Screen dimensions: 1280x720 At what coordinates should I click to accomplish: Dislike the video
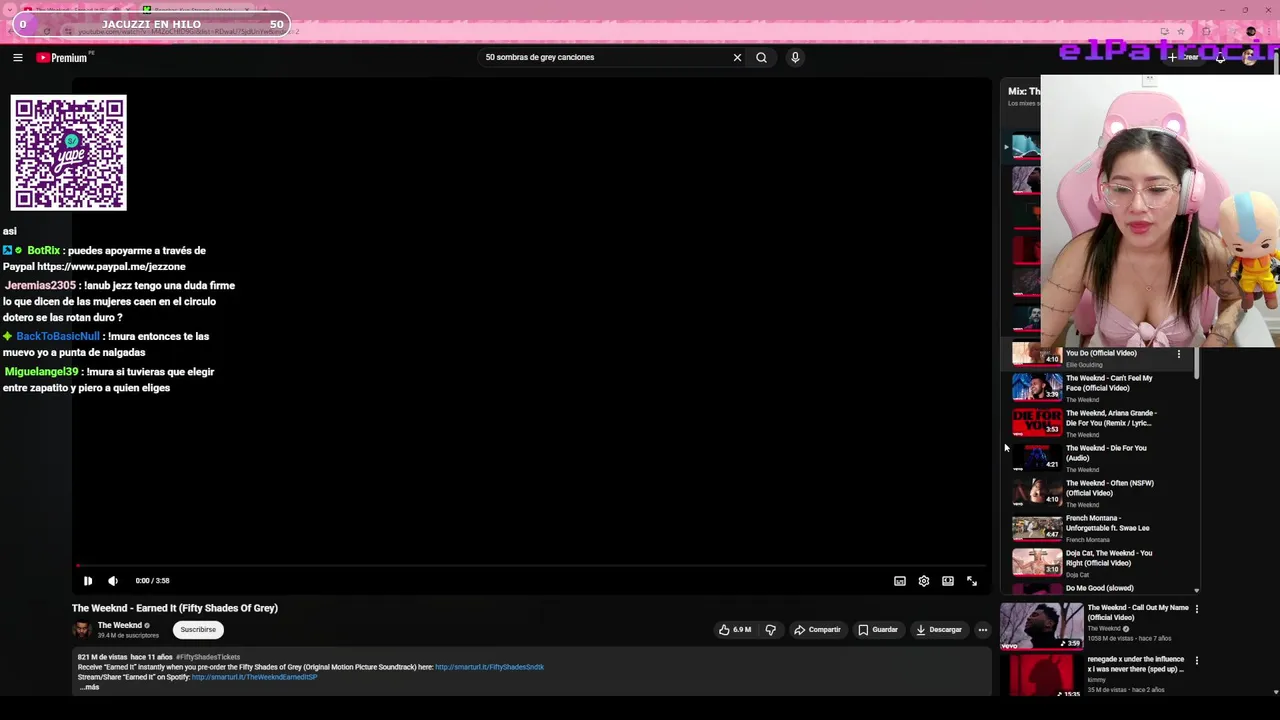(x=771, y=630)
